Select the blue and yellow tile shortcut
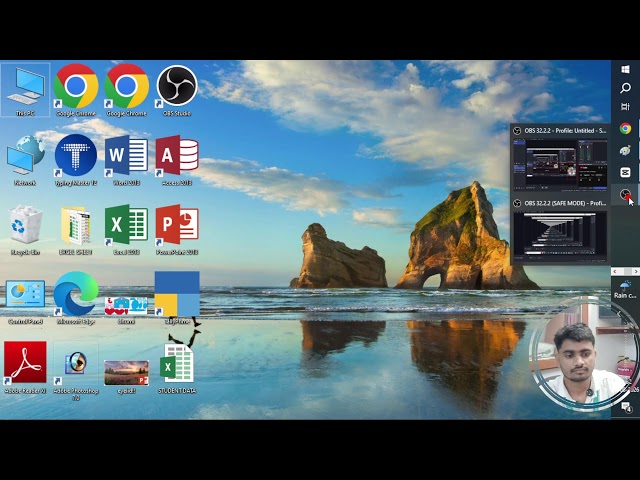Image resolution: width=640 pixels, height=480 pixels. click(x=177, y=298)
